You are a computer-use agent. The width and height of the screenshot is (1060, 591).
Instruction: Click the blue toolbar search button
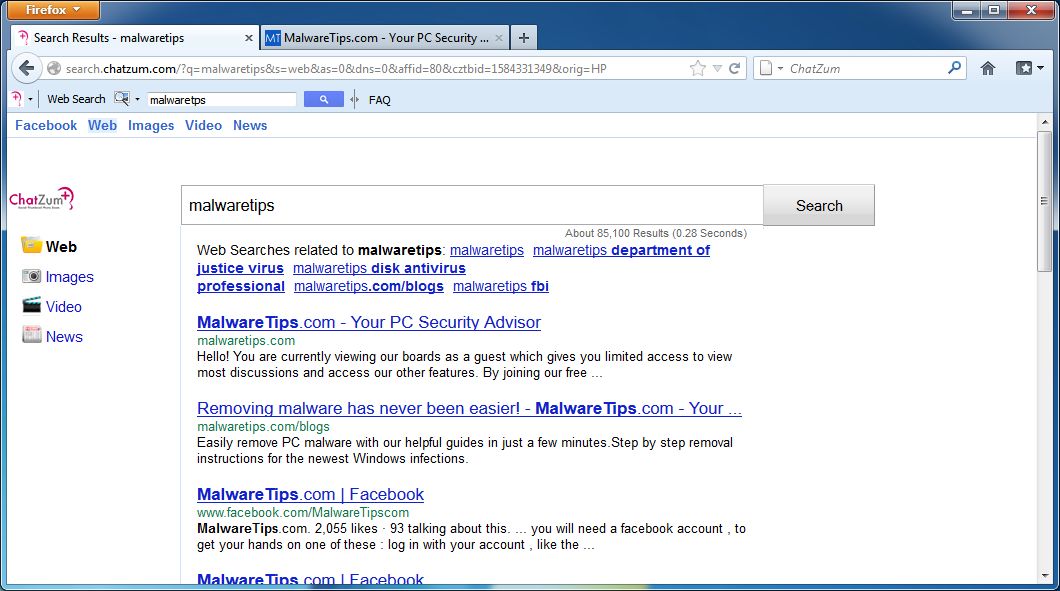[323, 99]
